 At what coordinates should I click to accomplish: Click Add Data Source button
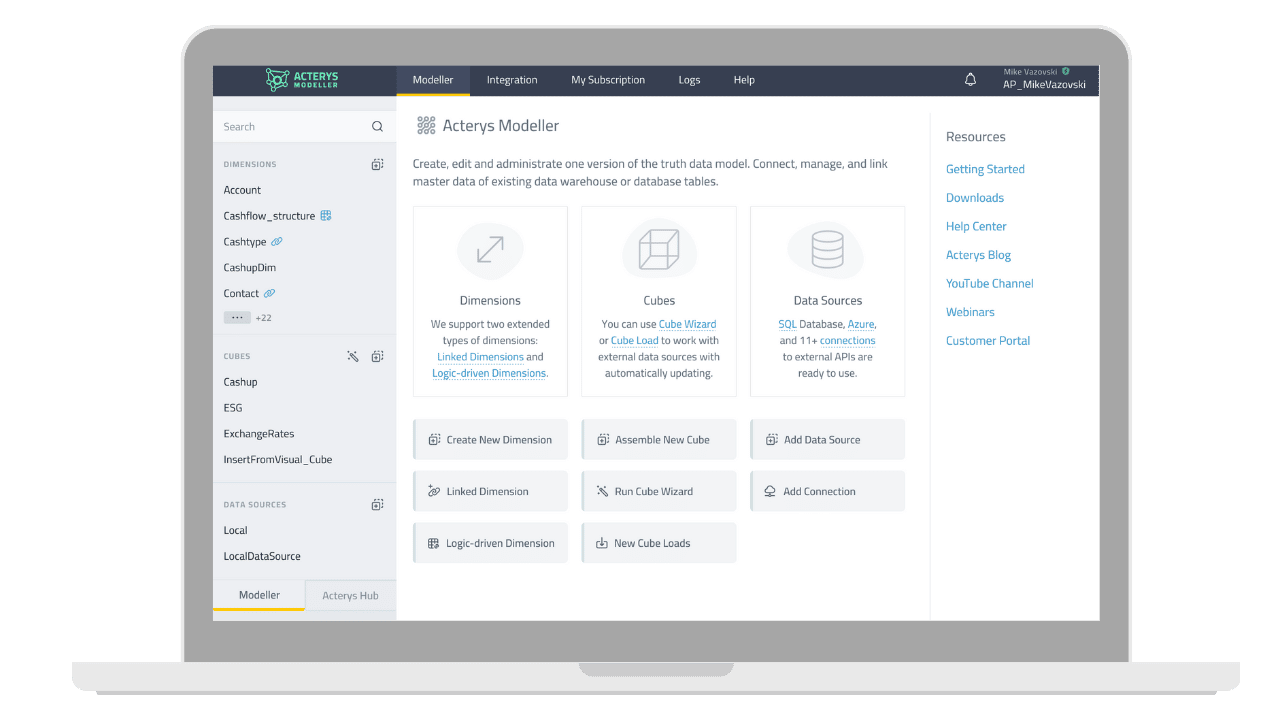[827, 440]
